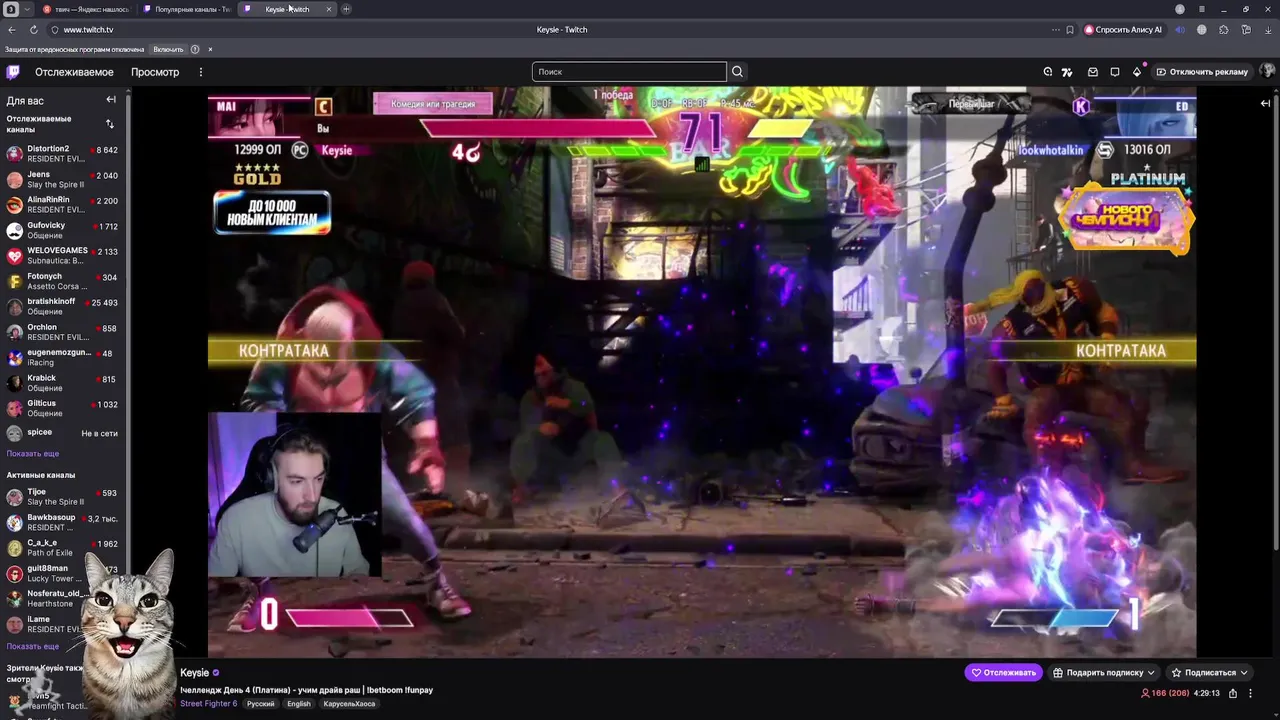Switch to the Yandex search tab
This screenshot has width=1280, height=720.
point(86,9)
